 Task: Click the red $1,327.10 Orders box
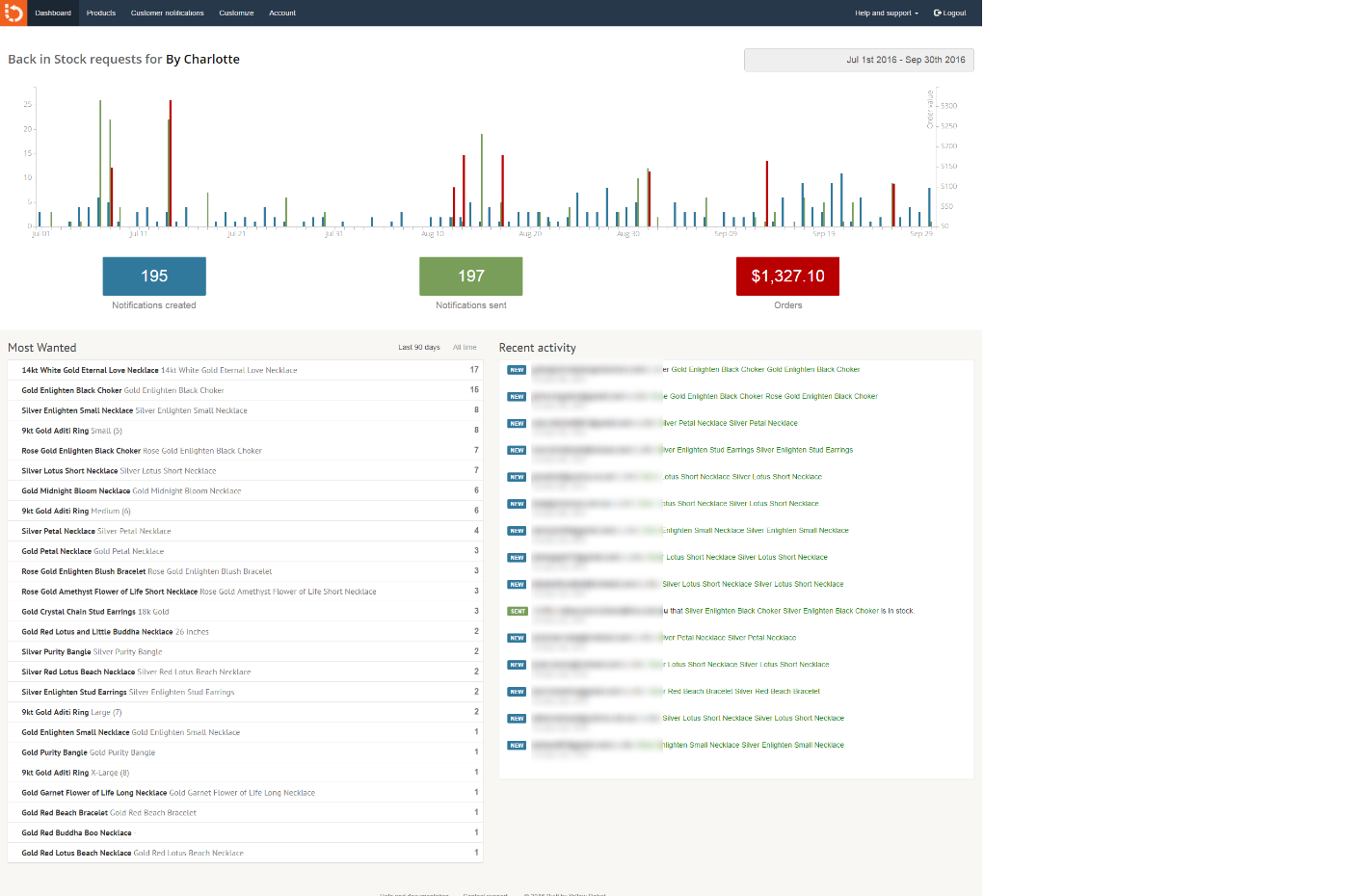coord(787,277)
